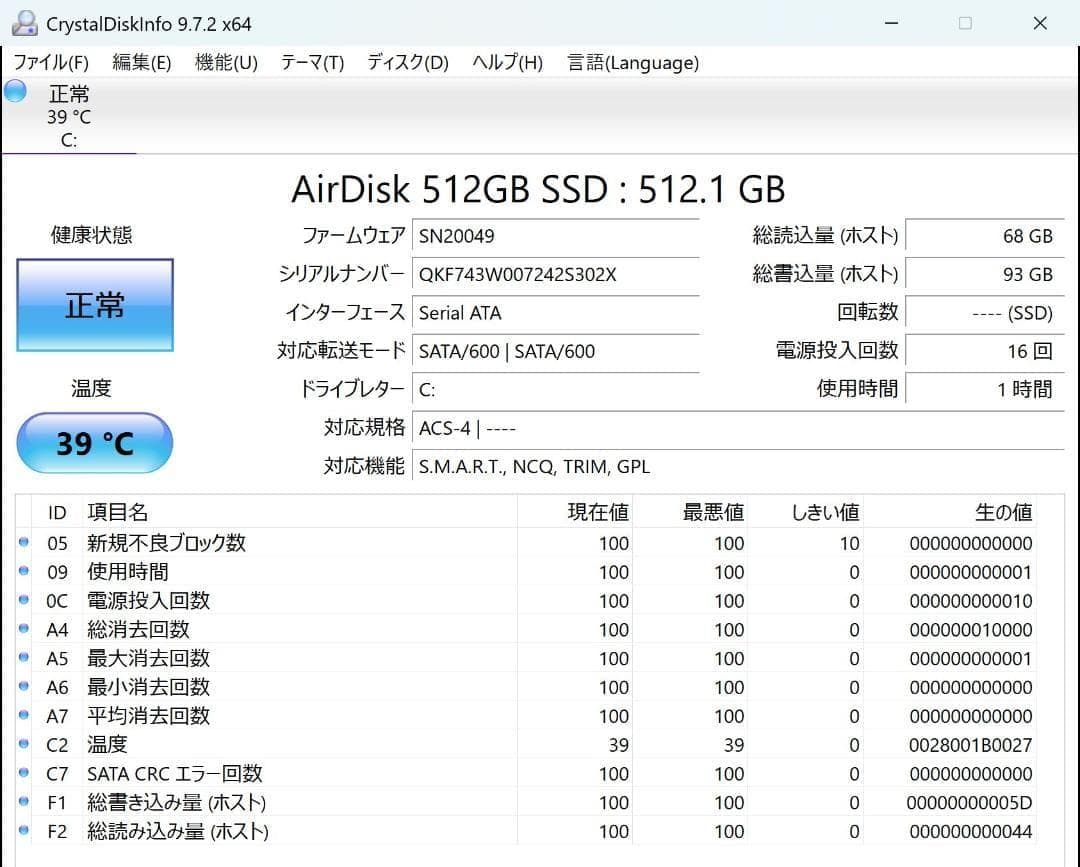The height and width of the screenshot is (867, 1080).
Task: Click status dot of row A7 平均消去回数
Action: (23, 715)
